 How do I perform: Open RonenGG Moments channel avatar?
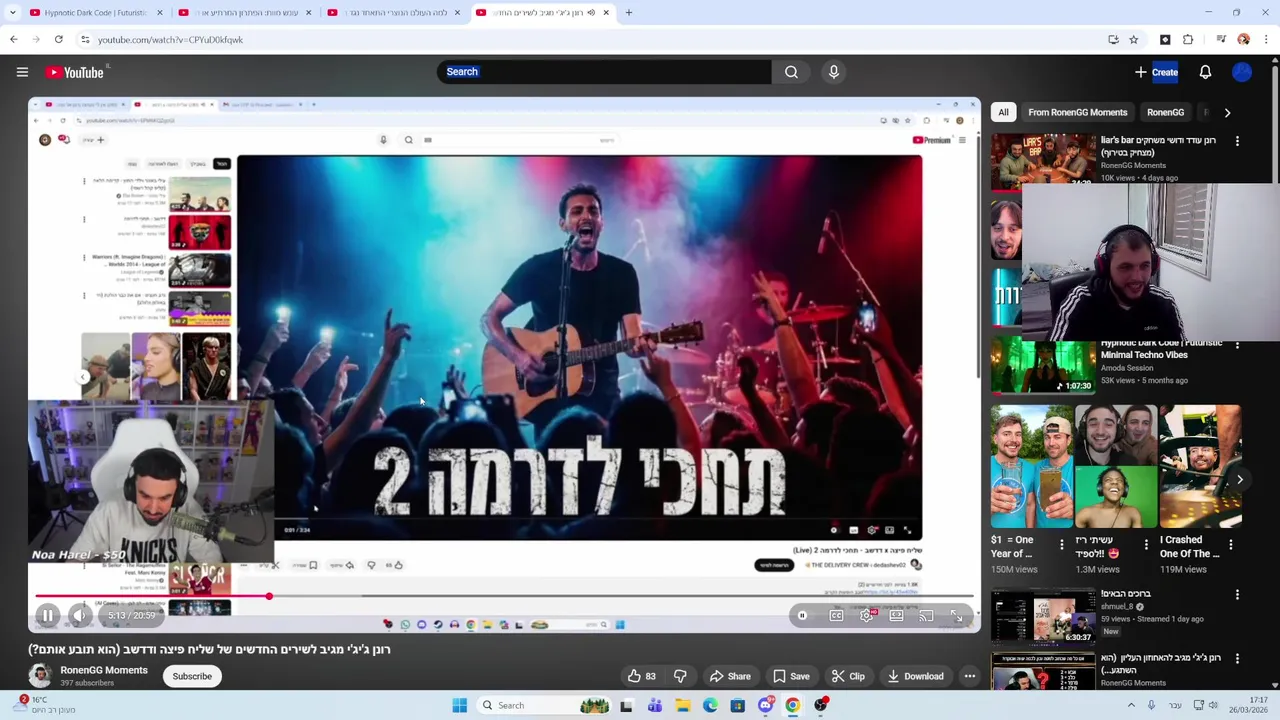pos(40,676)
